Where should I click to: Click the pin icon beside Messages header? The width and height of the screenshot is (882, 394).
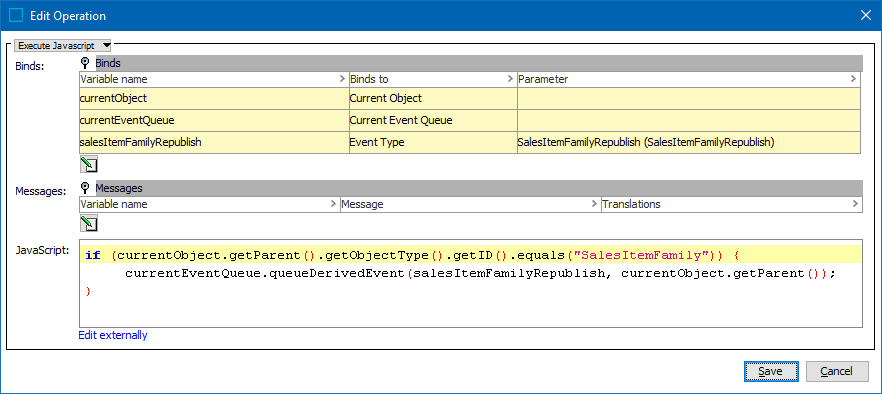(85, 187)
